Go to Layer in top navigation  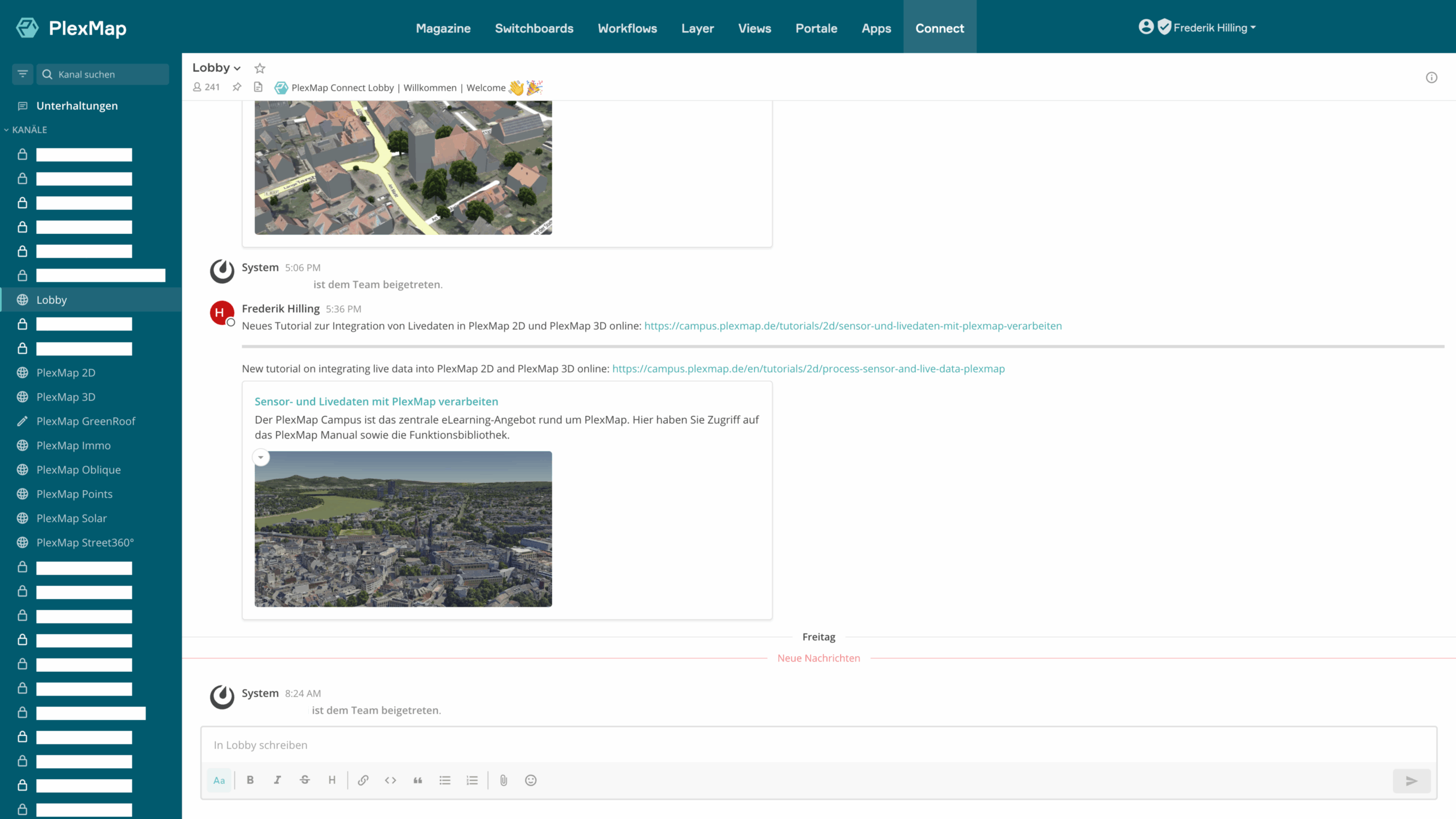coord(697,28)
